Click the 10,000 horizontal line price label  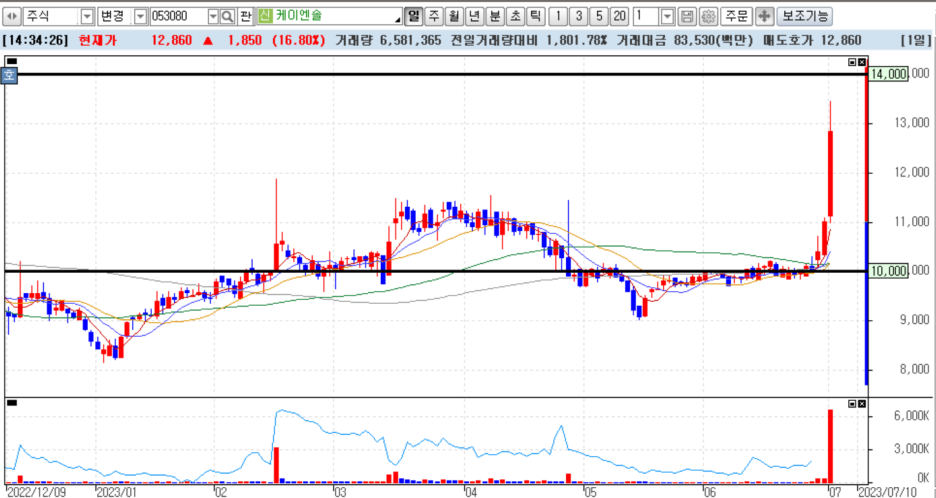coord(889,271)
